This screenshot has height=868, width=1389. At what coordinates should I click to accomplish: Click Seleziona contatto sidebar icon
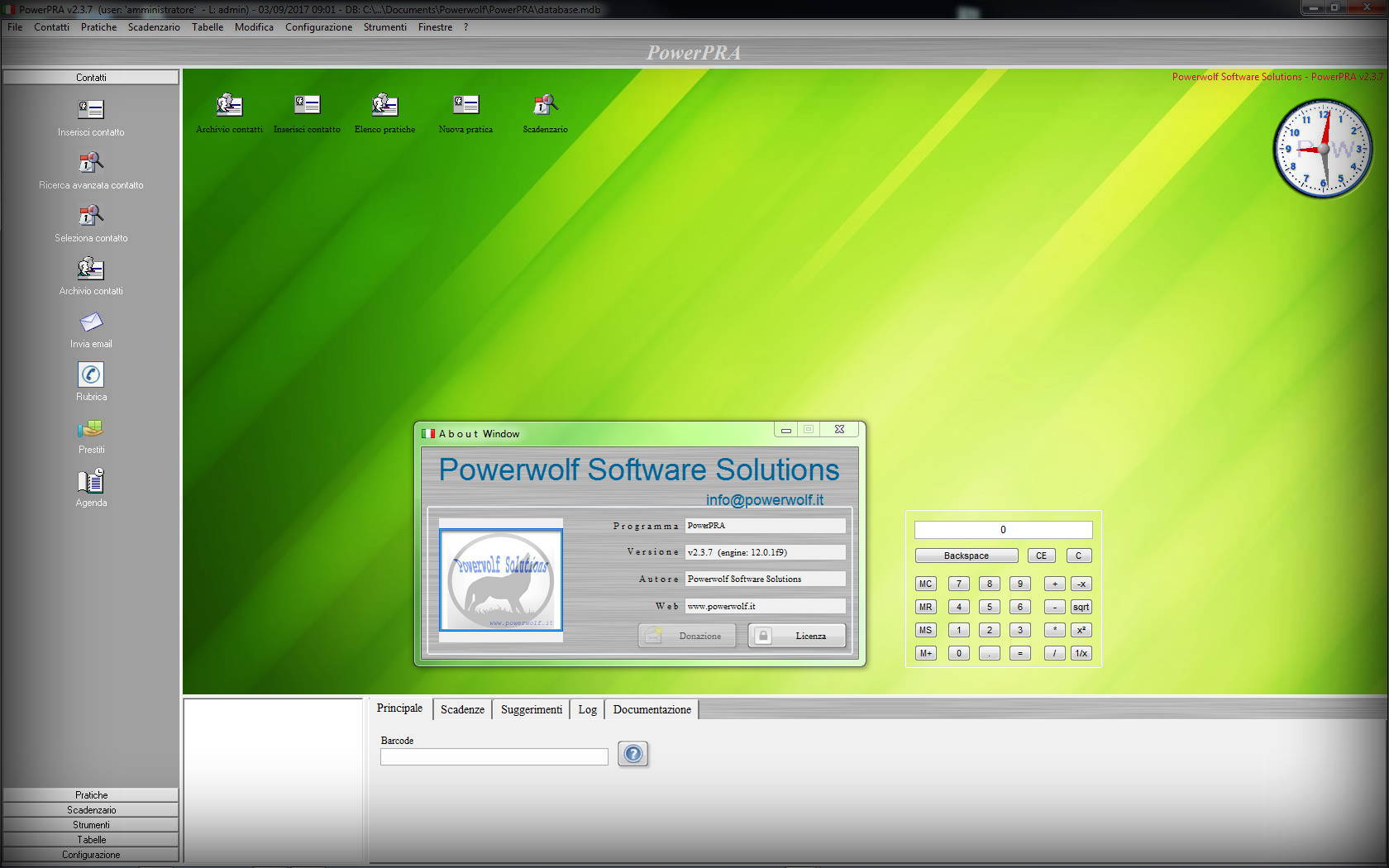click(91, 215)
